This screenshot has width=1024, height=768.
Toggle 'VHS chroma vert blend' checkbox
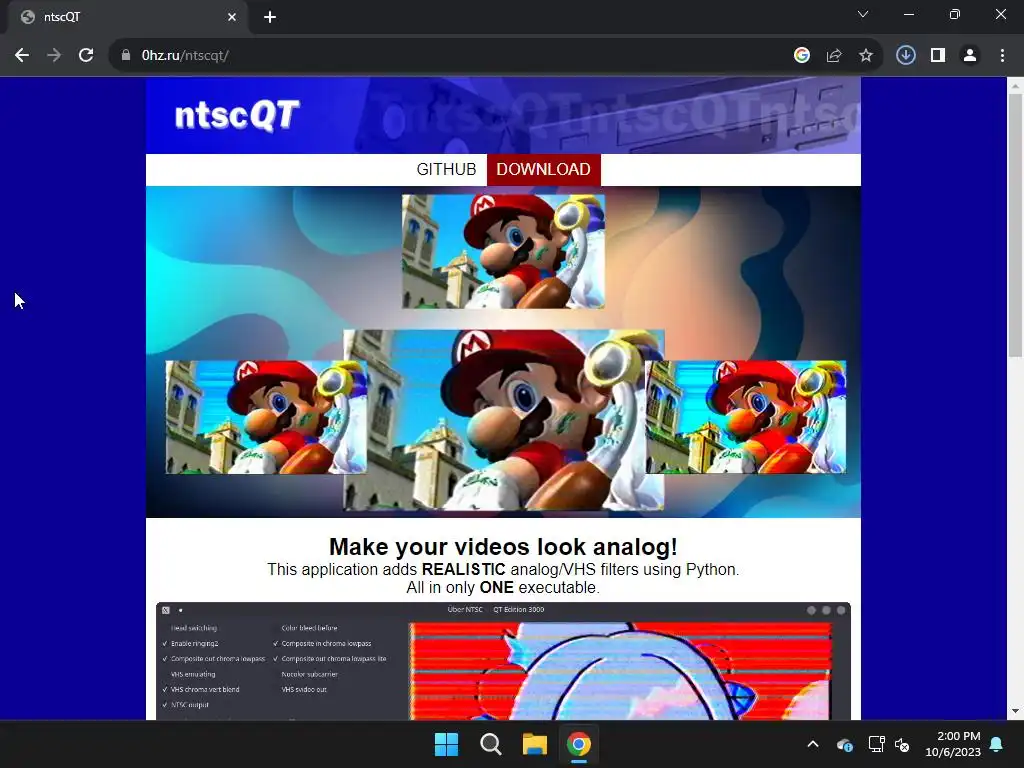tap(200, 690)
